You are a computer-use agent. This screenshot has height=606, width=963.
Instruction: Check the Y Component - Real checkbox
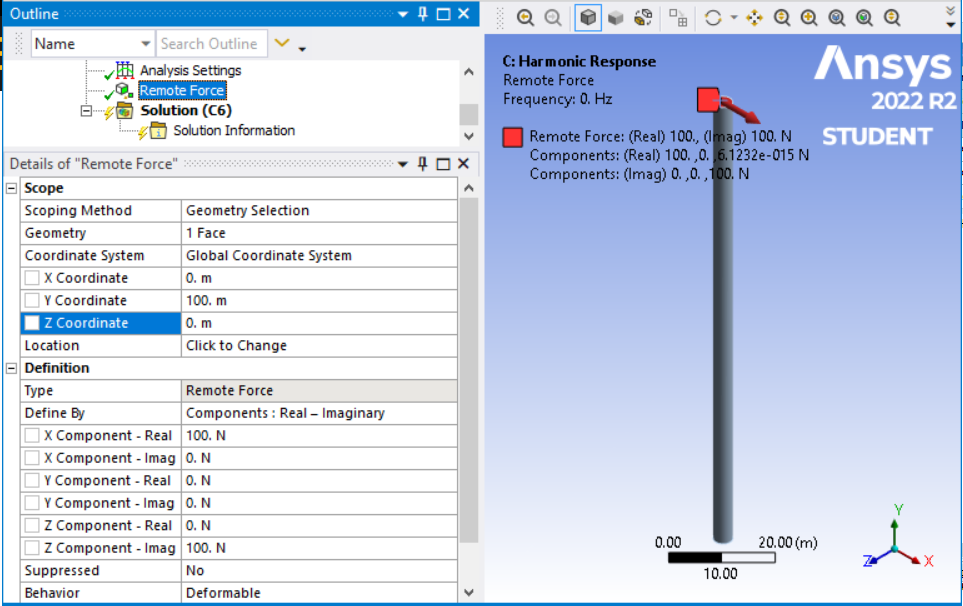click(x=33, y=481)
